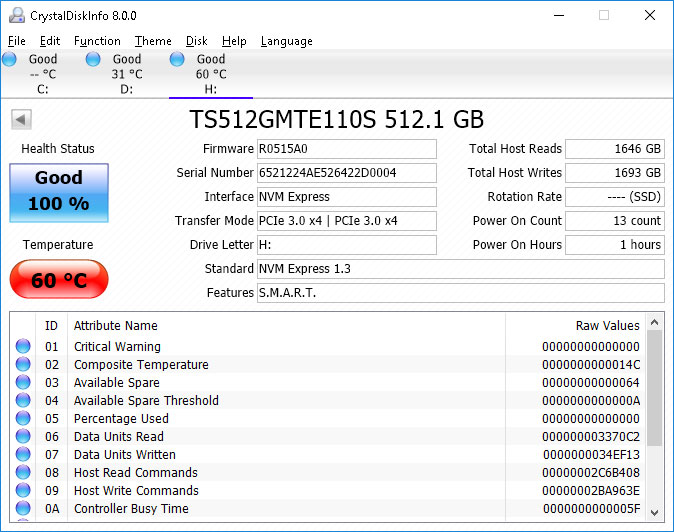Open the Function menu

(97, 41)
